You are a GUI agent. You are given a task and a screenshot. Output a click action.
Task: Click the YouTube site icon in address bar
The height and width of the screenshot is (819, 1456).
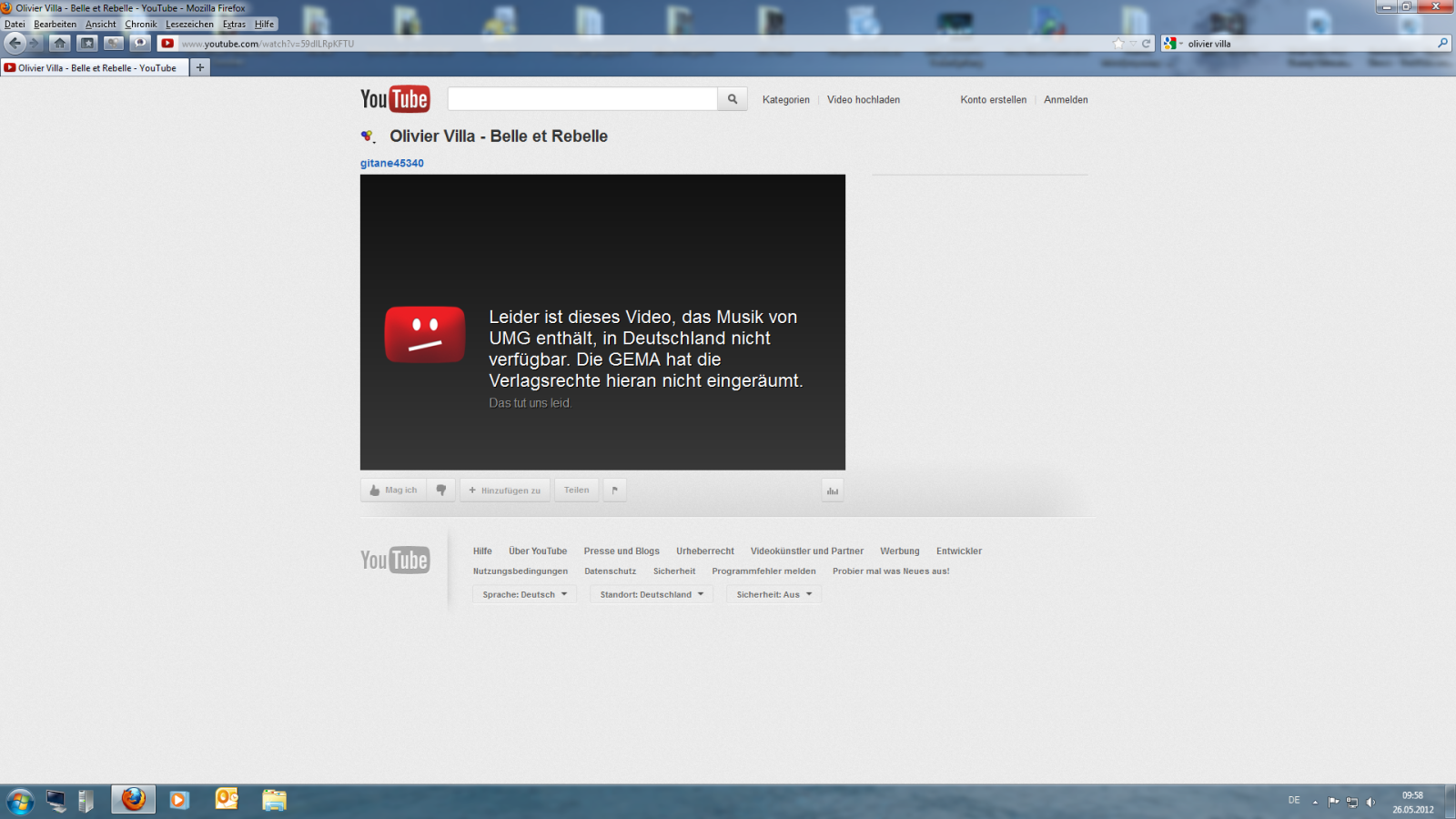(x=167, y=43)
